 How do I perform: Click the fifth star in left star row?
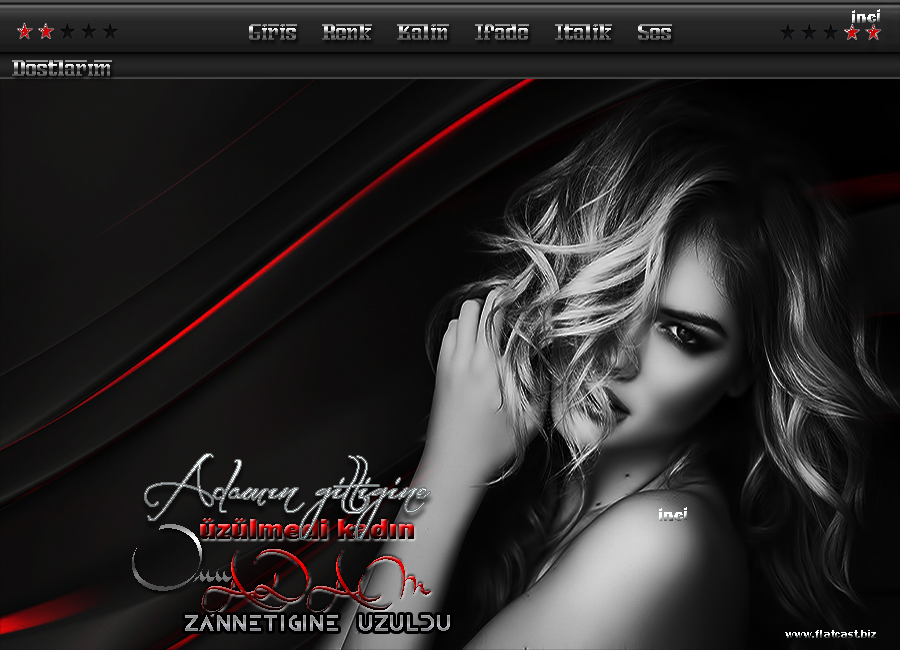[x=110, y=32]
